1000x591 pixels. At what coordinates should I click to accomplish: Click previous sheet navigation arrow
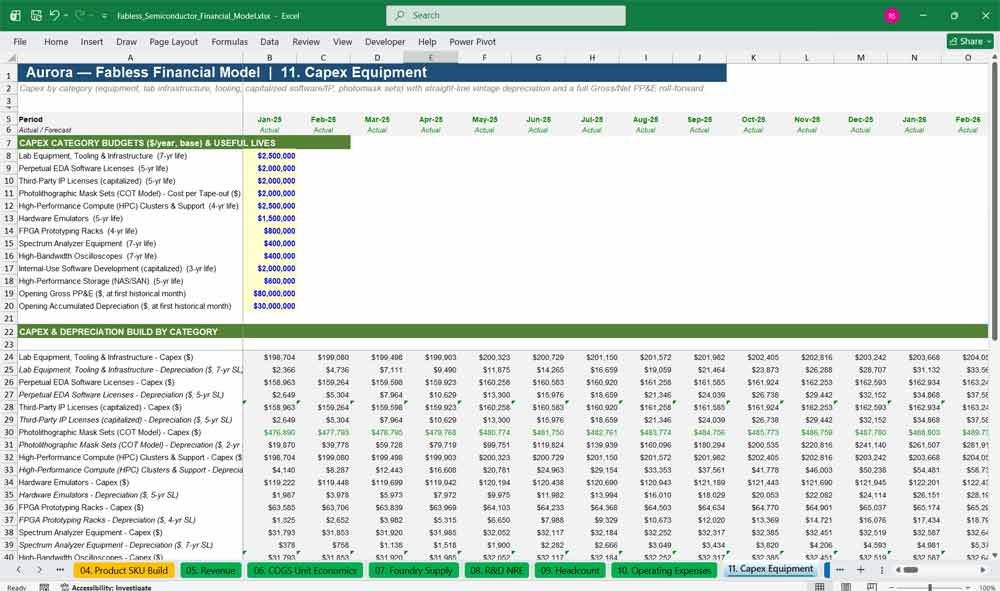point(18,569)
